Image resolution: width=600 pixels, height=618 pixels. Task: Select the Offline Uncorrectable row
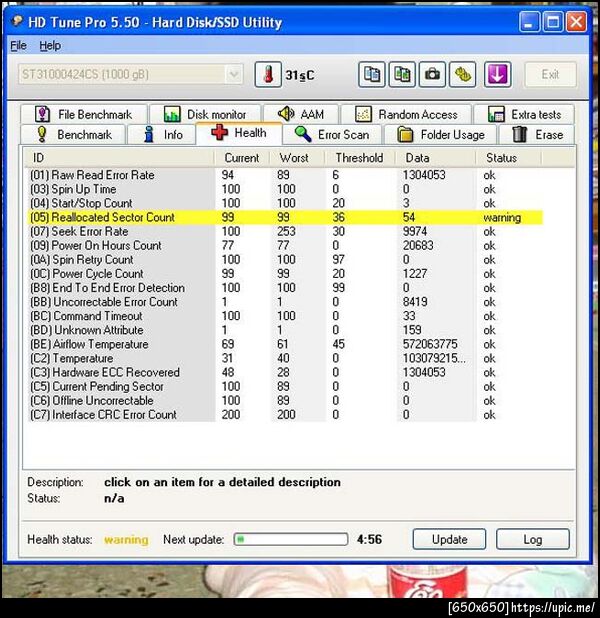point(285,400)
